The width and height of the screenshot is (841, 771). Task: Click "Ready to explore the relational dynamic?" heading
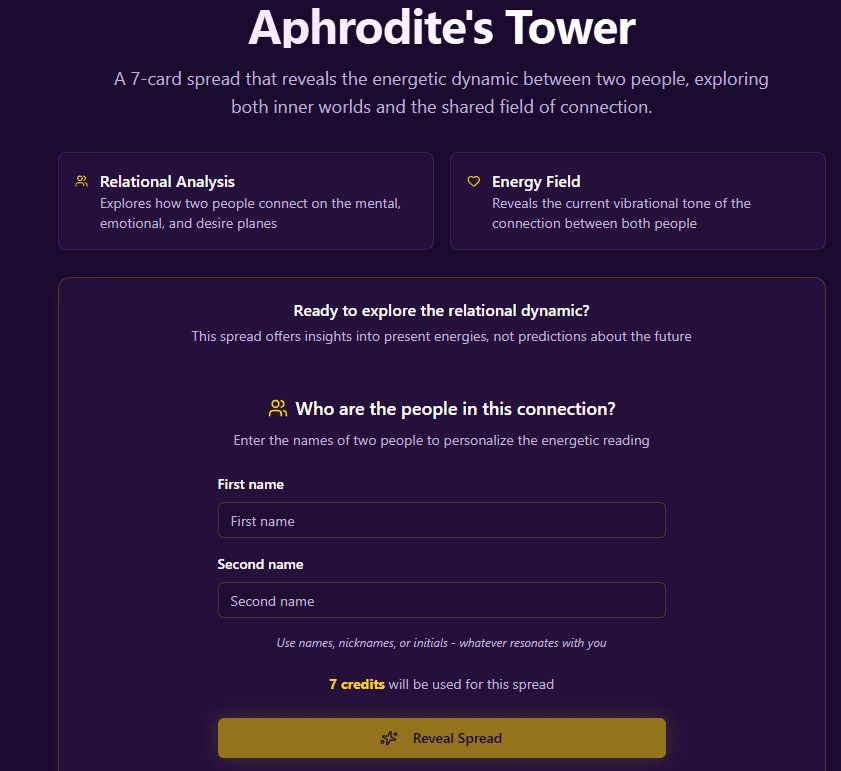441,311
